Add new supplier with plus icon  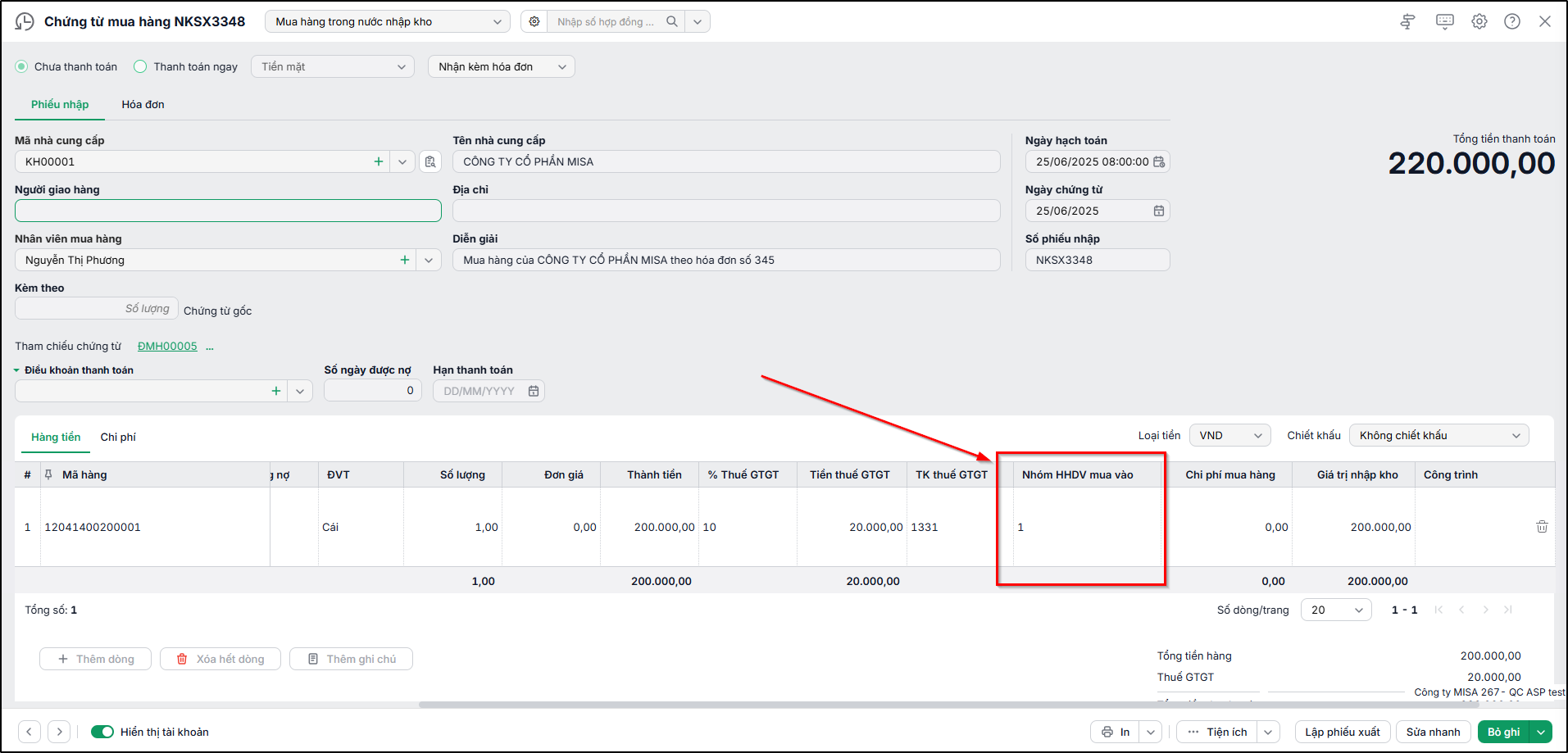(x=379, y=161)
